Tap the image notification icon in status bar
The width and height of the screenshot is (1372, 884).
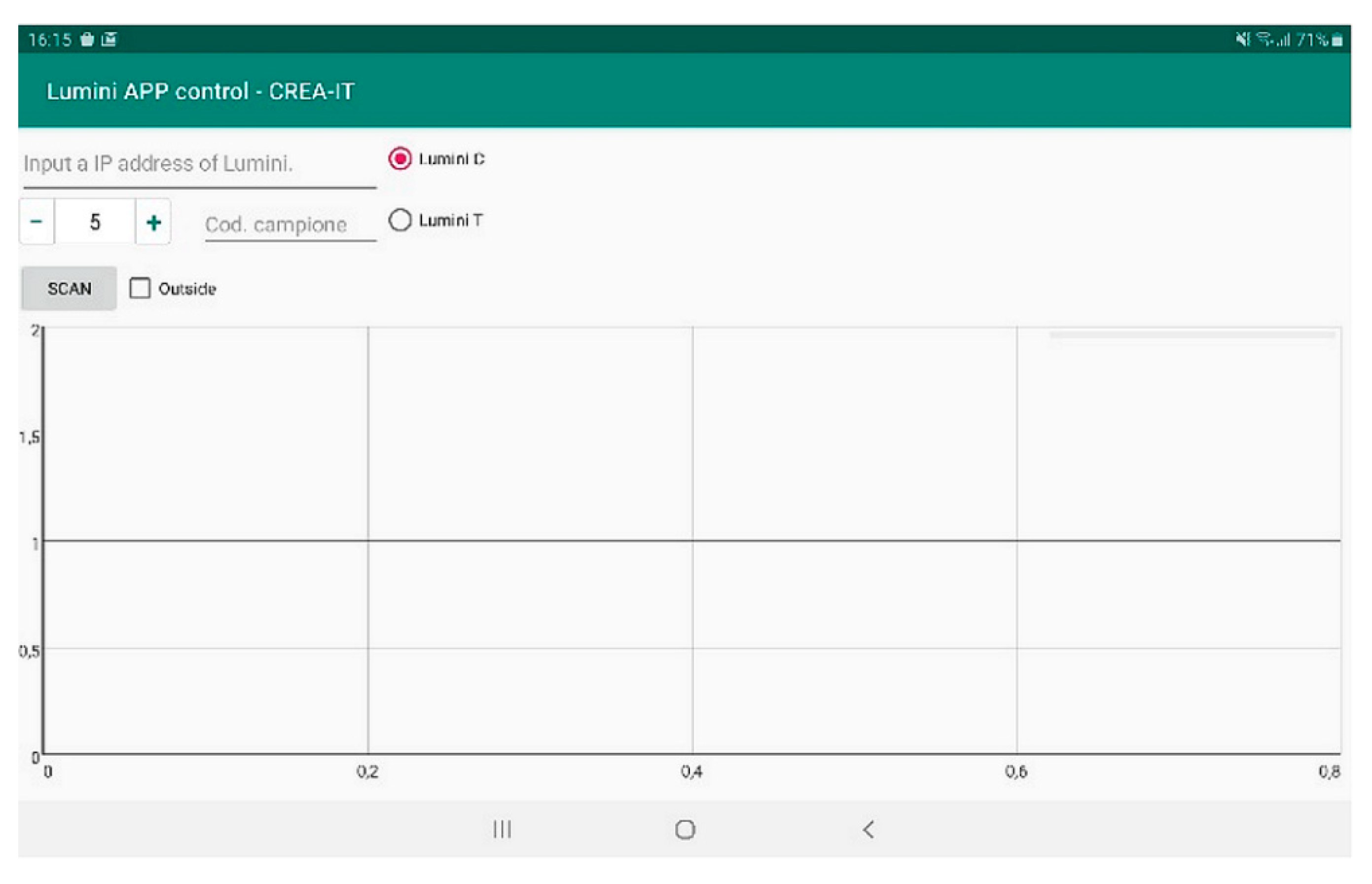(109, 39)
